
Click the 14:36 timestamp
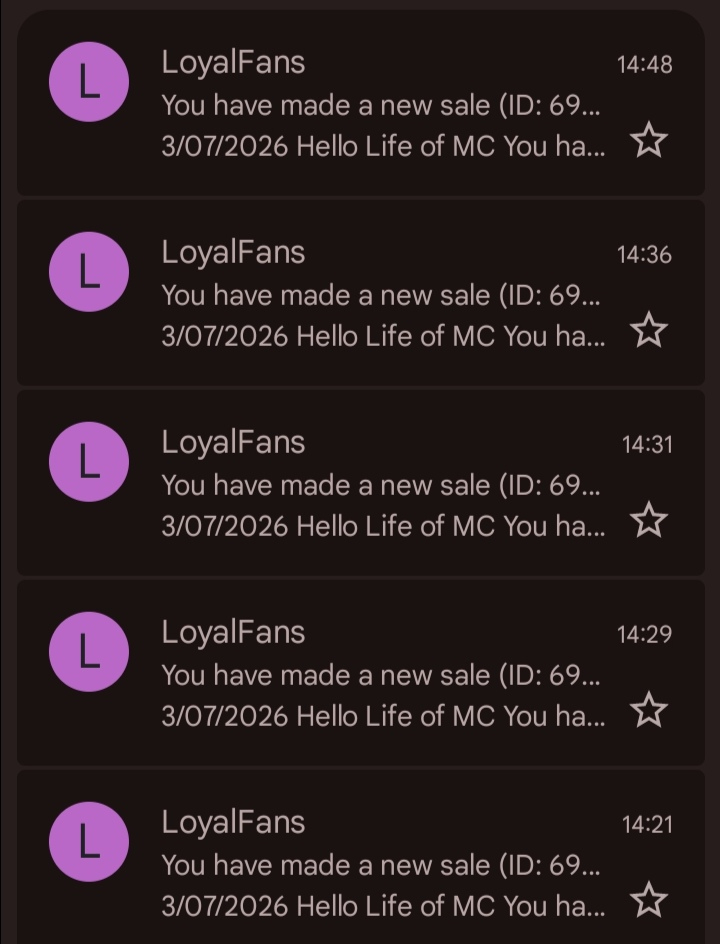pos(644,255)
